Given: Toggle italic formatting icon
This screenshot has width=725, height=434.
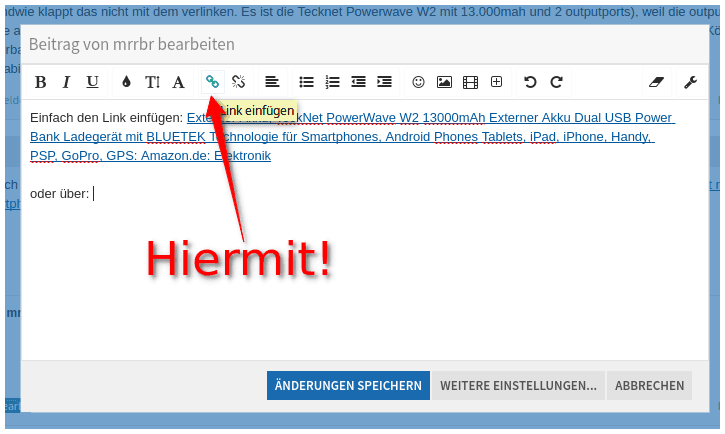Looking at the screenshot, I should (x=66, y=82).
